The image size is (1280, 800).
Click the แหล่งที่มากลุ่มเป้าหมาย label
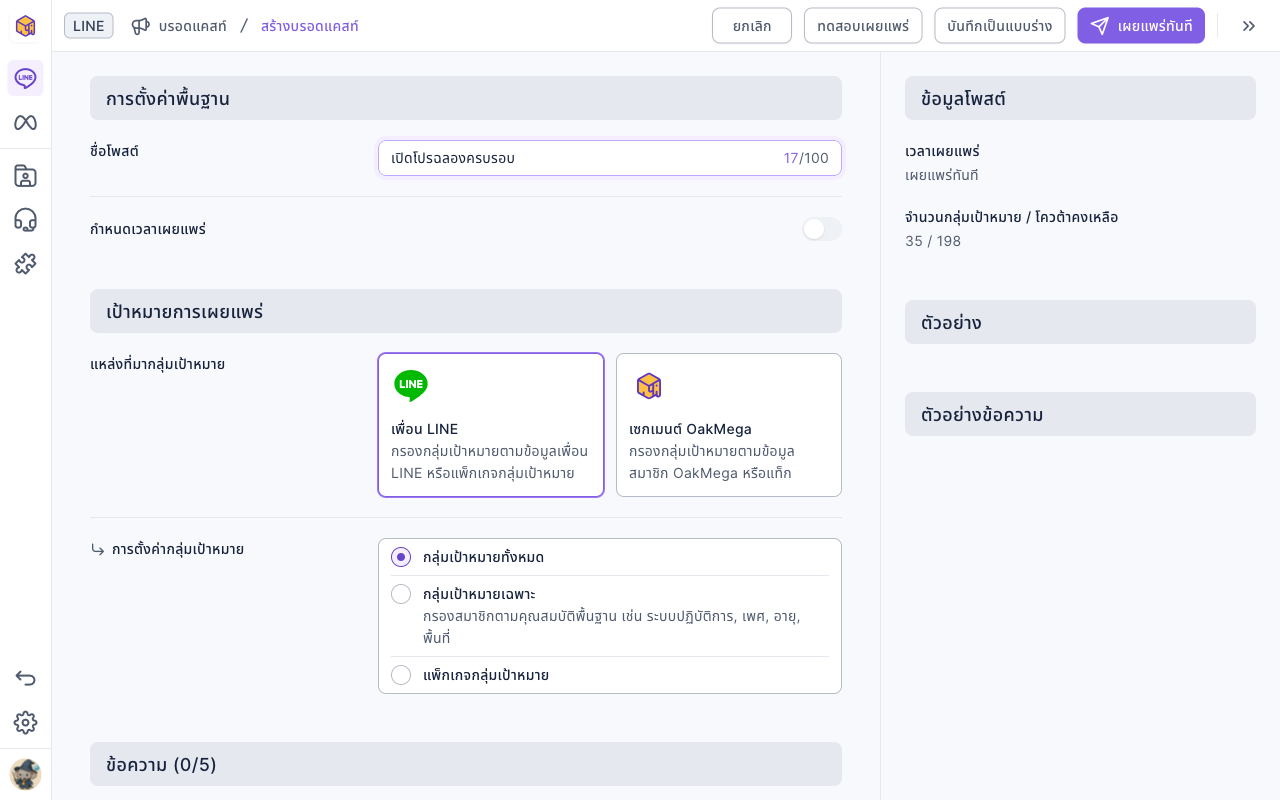coord(158,364)
